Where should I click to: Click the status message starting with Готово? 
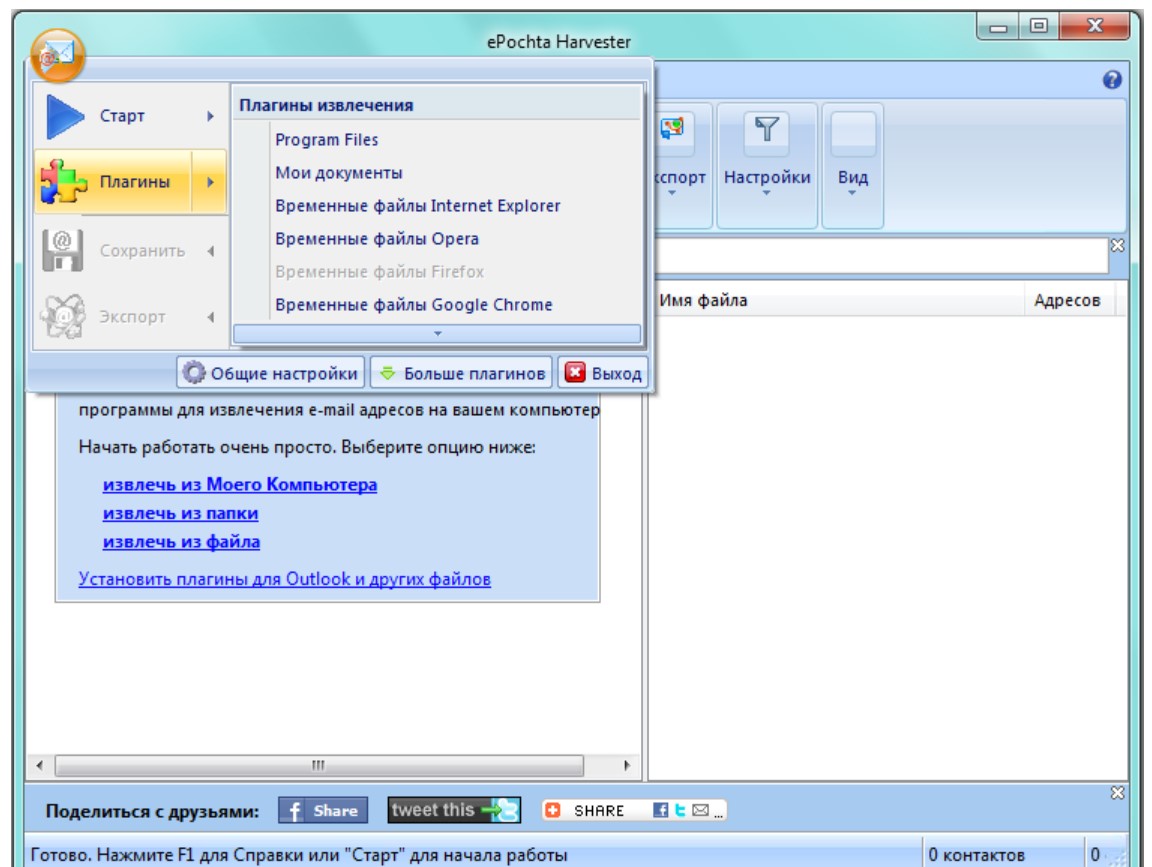coord(298,855)
